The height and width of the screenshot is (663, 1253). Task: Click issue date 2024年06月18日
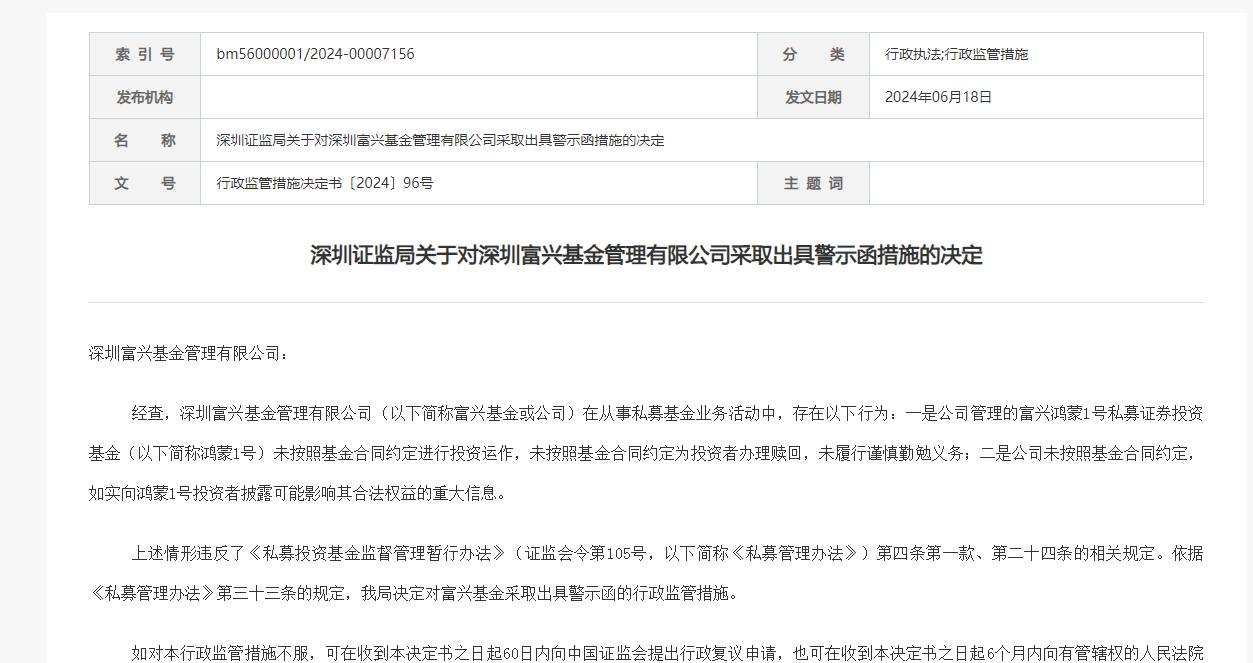click(x=938, y=97)
